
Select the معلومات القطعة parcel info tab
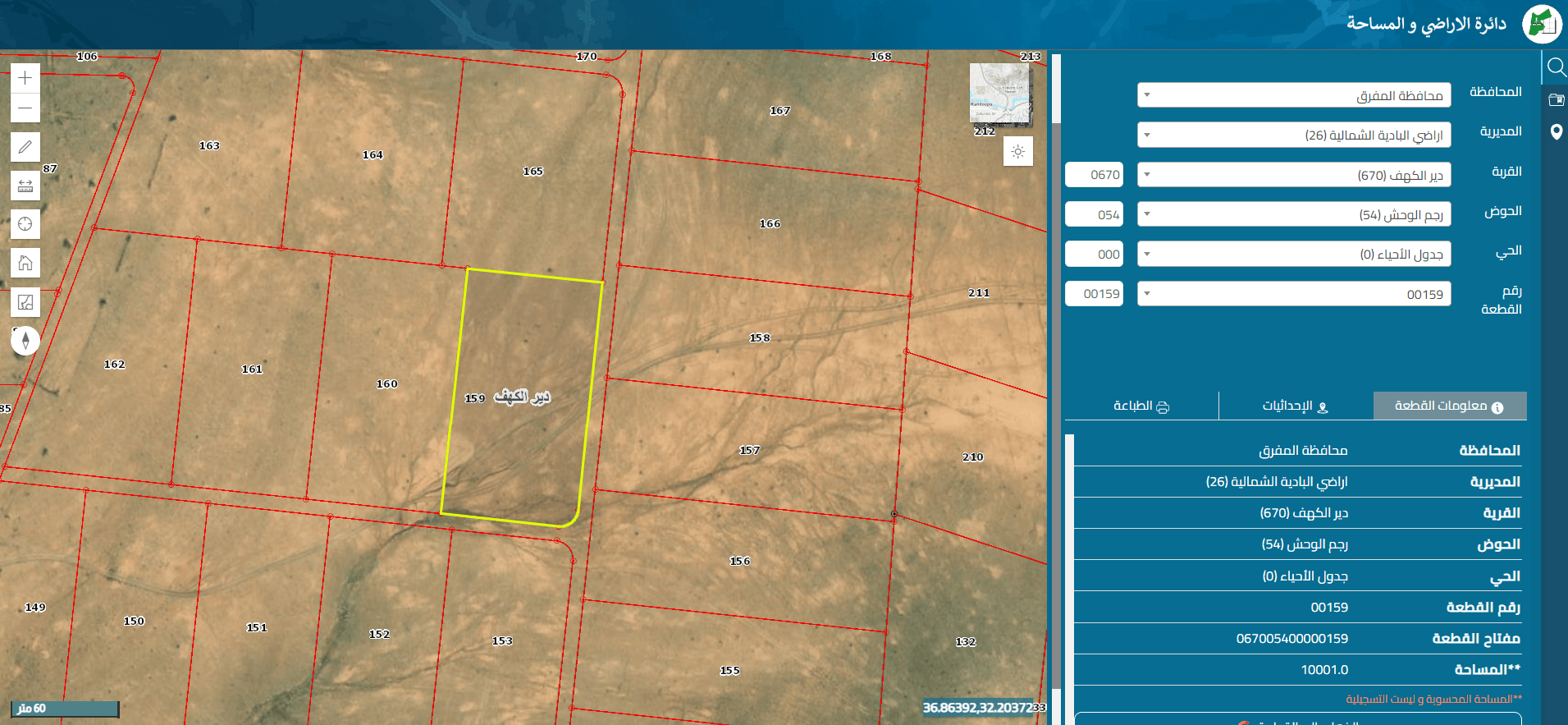tap(1450, 406)
